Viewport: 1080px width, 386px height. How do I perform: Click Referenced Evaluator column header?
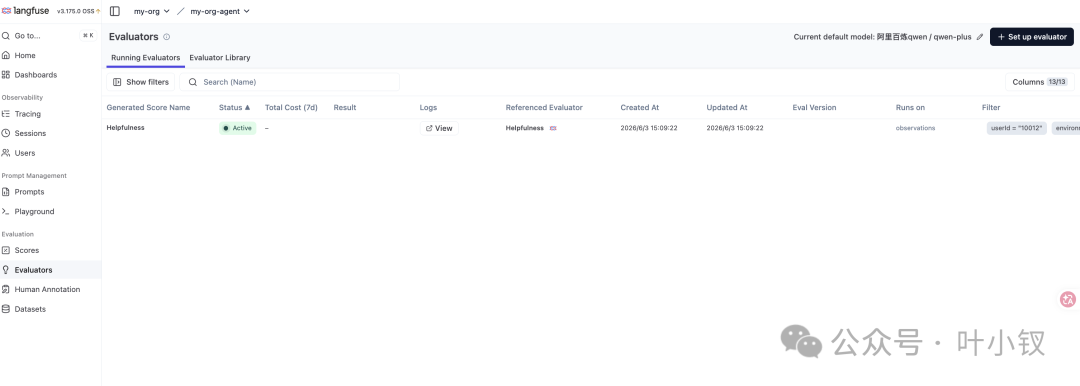coord(544,108)
